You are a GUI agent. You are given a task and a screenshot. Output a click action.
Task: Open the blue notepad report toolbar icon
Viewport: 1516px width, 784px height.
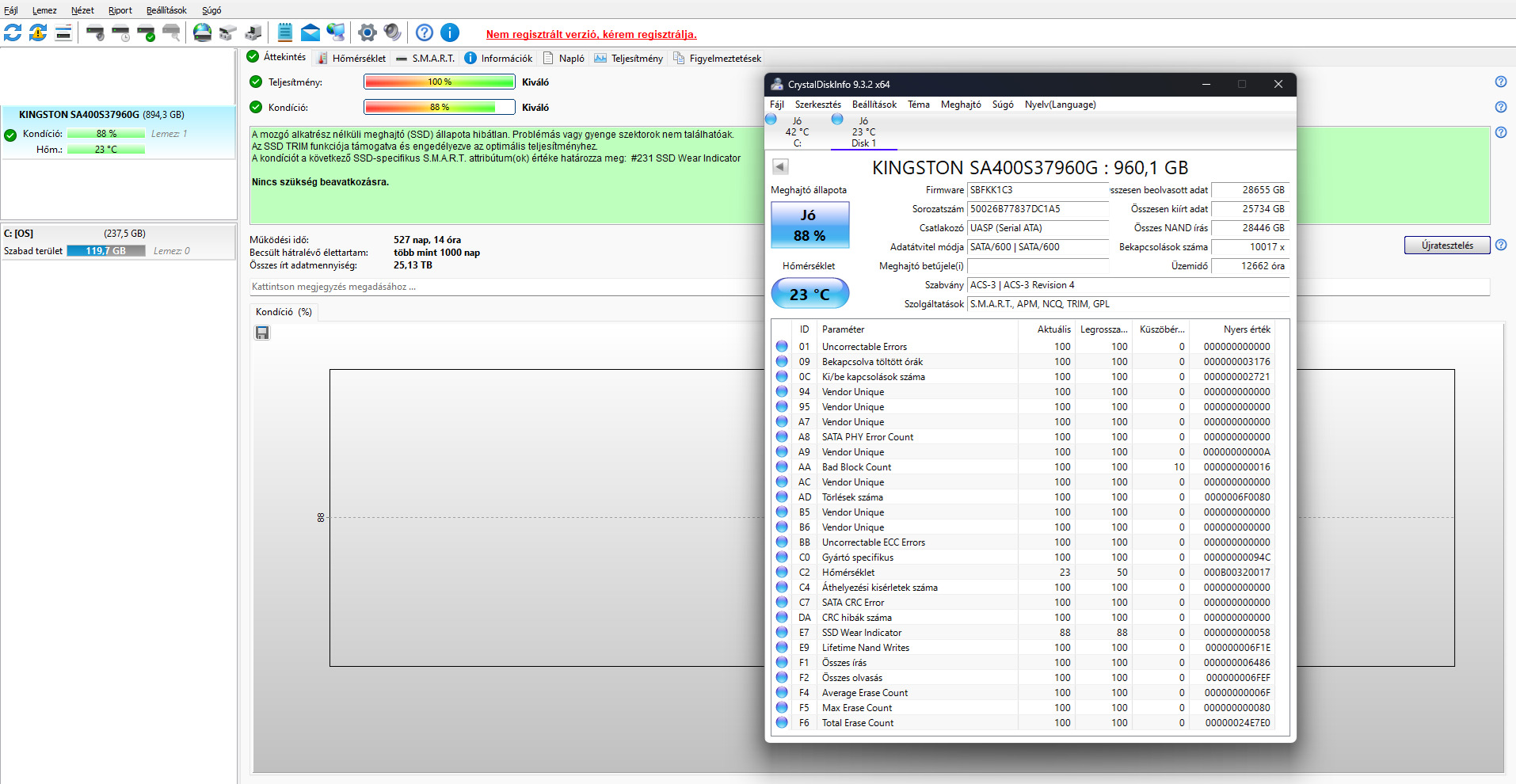[x=285, y=32]
